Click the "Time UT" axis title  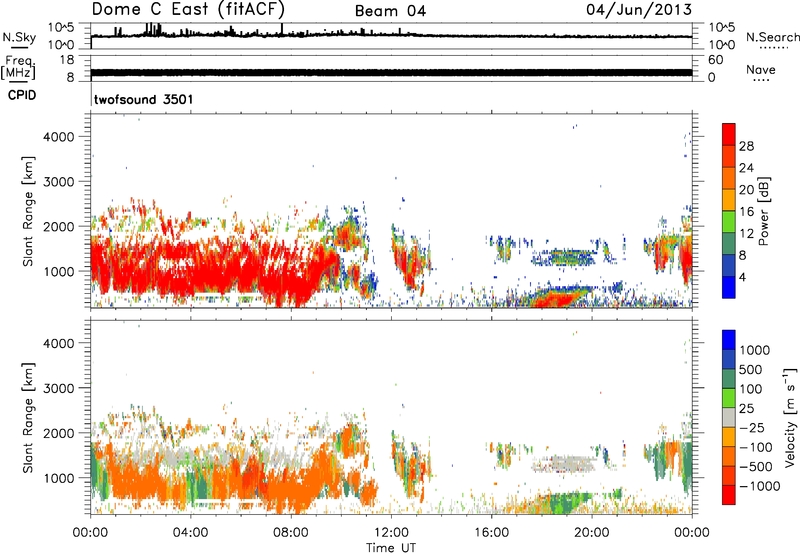[390, 548]
